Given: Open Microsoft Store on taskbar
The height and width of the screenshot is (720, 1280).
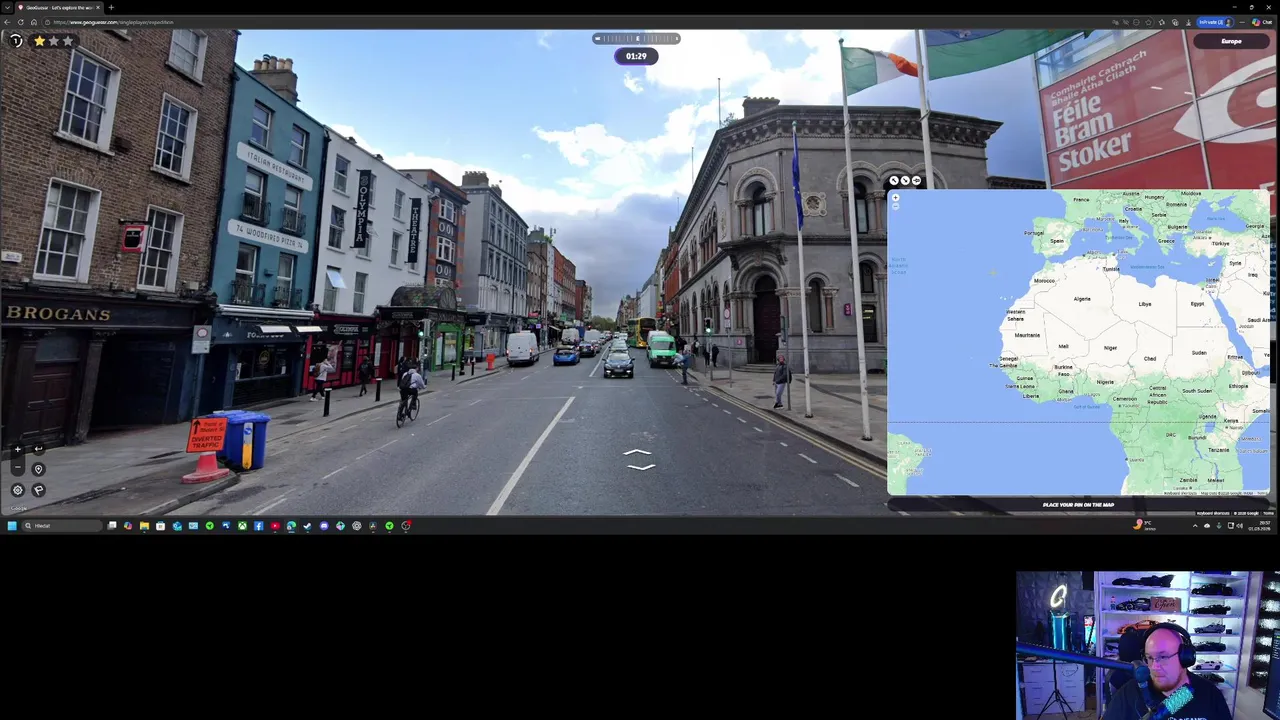Looking at the screenshot, I should click(160, 525).
